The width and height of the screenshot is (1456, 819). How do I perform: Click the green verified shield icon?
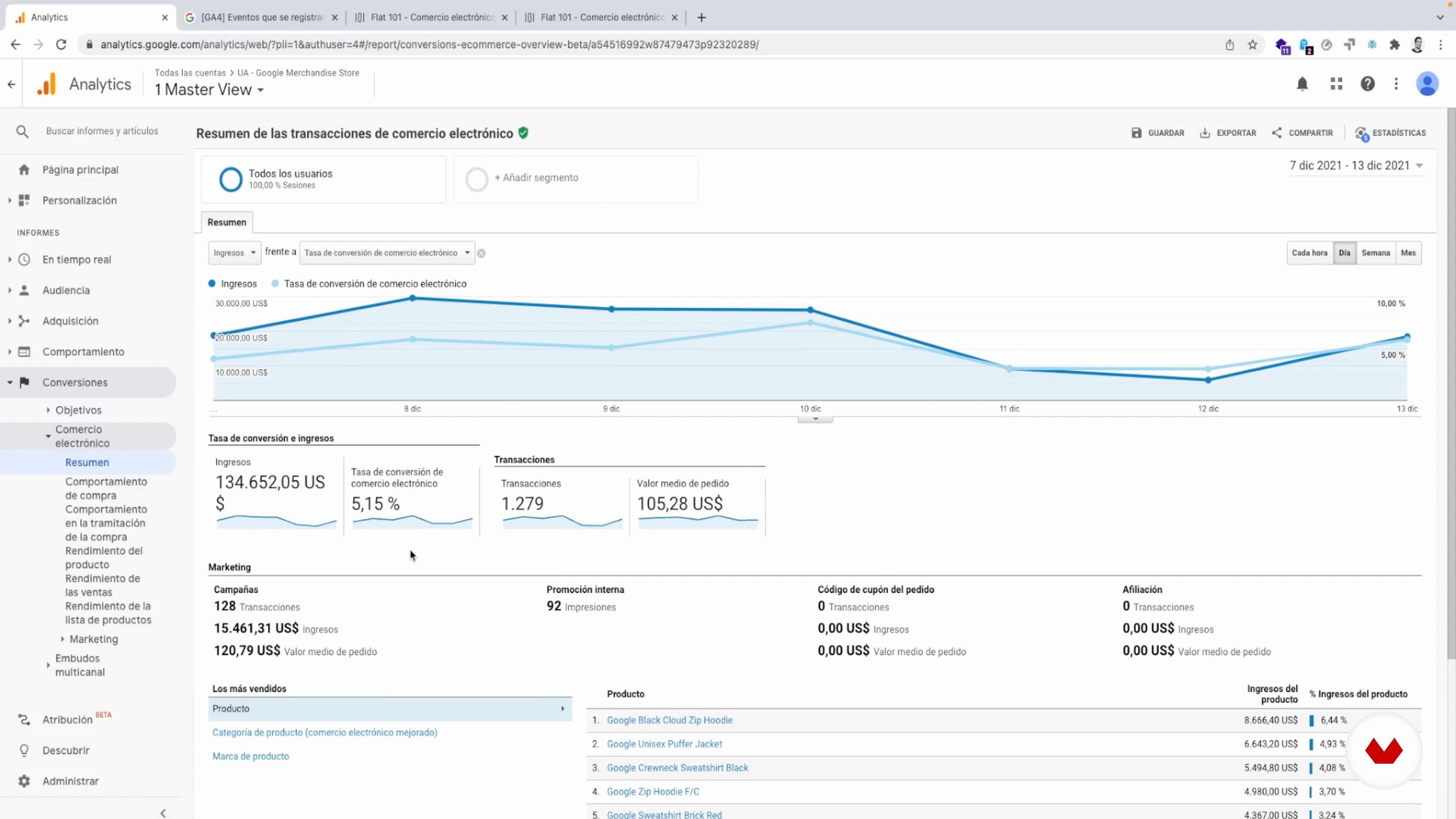click(x=523, y=133)
